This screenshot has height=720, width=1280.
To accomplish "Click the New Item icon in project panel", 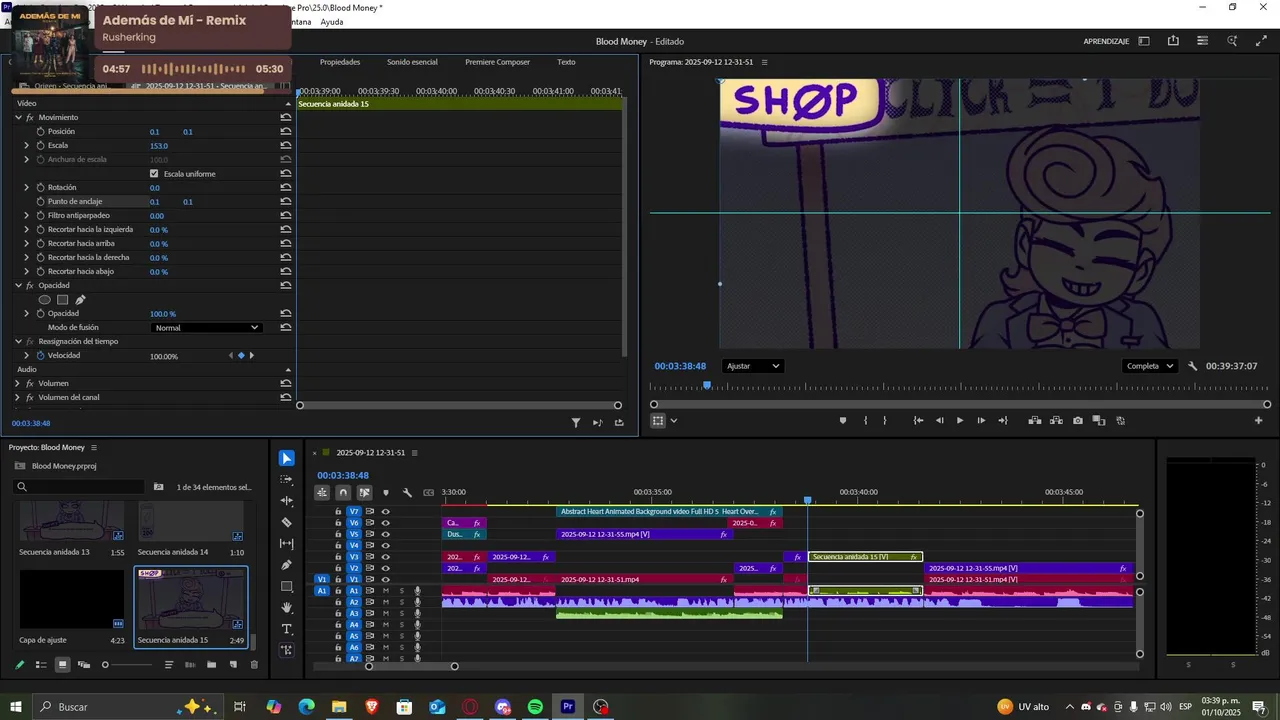I will pos(233,664).
